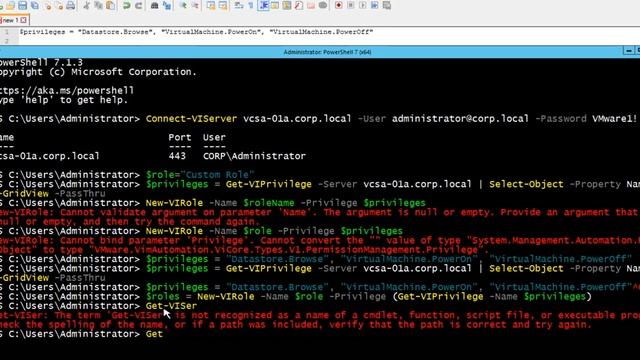Click 'CORP\Administrator' in the output table
The width and height of the screenshot is (640, 360).
(254, 156)
